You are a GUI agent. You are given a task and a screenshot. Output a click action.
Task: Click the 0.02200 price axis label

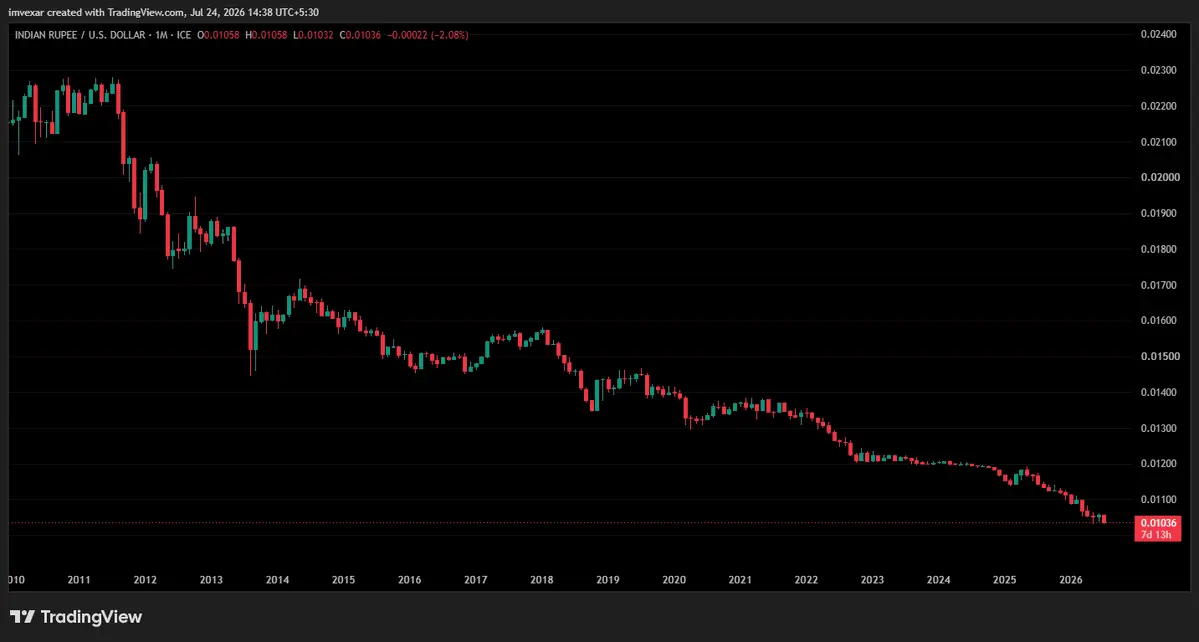pos(1158,106)
